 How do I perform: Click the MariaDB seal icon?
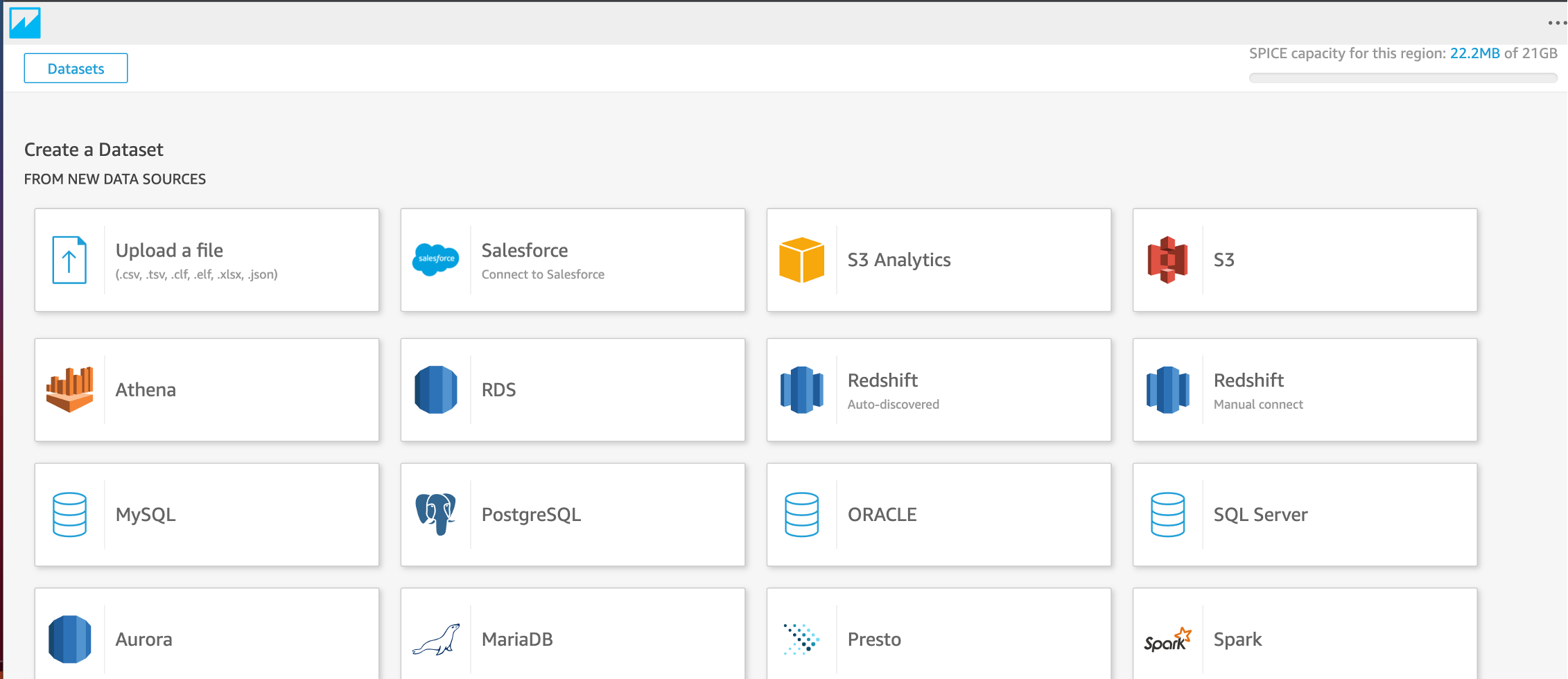click(x=436, y=640)
